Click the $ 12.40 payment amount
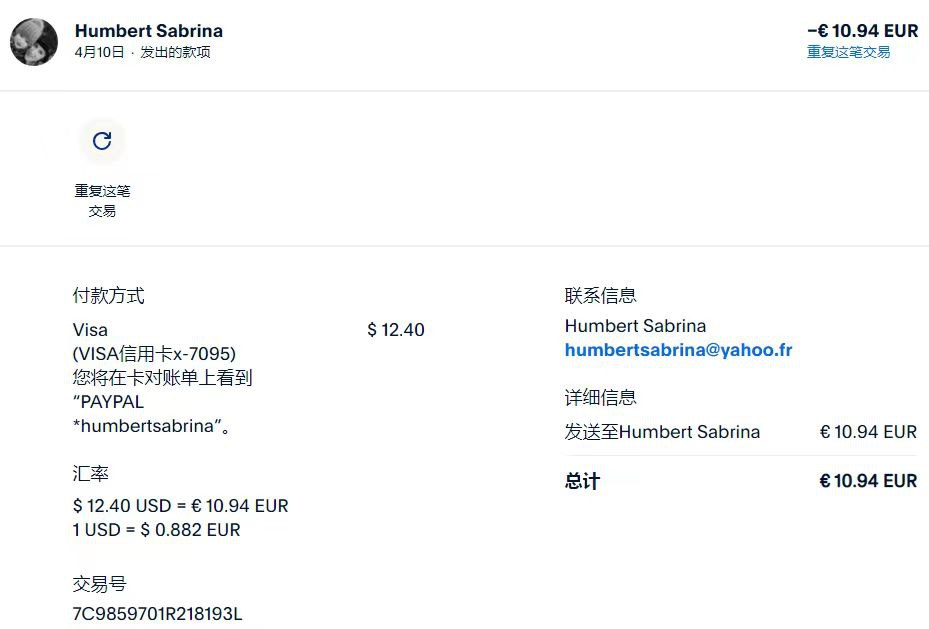 tap(396, 330)
